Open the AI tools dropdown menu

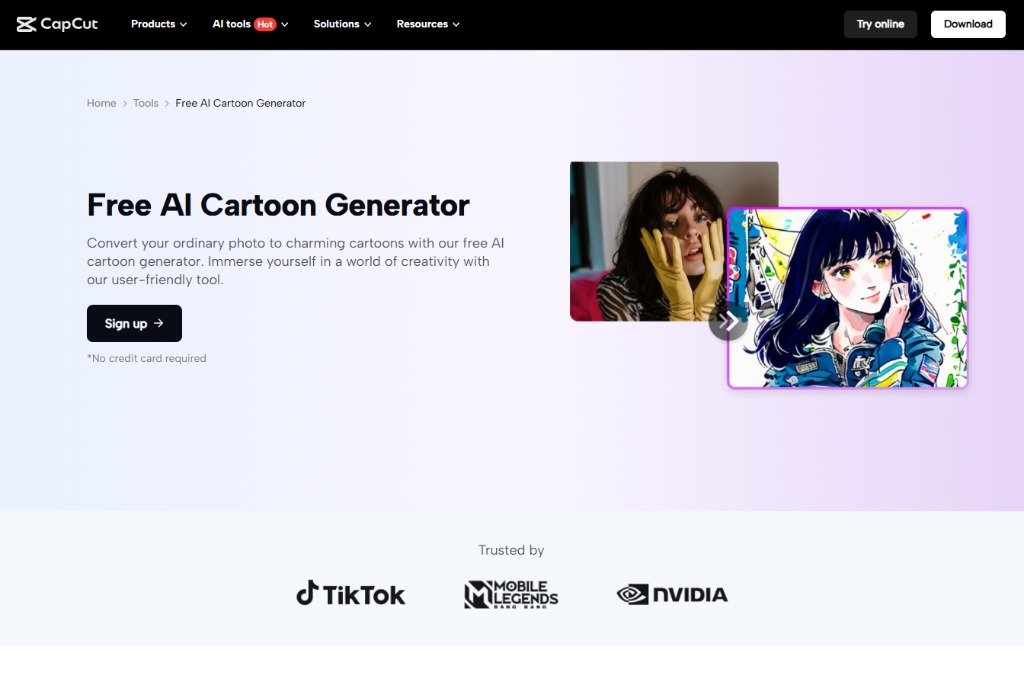[248, 23]
